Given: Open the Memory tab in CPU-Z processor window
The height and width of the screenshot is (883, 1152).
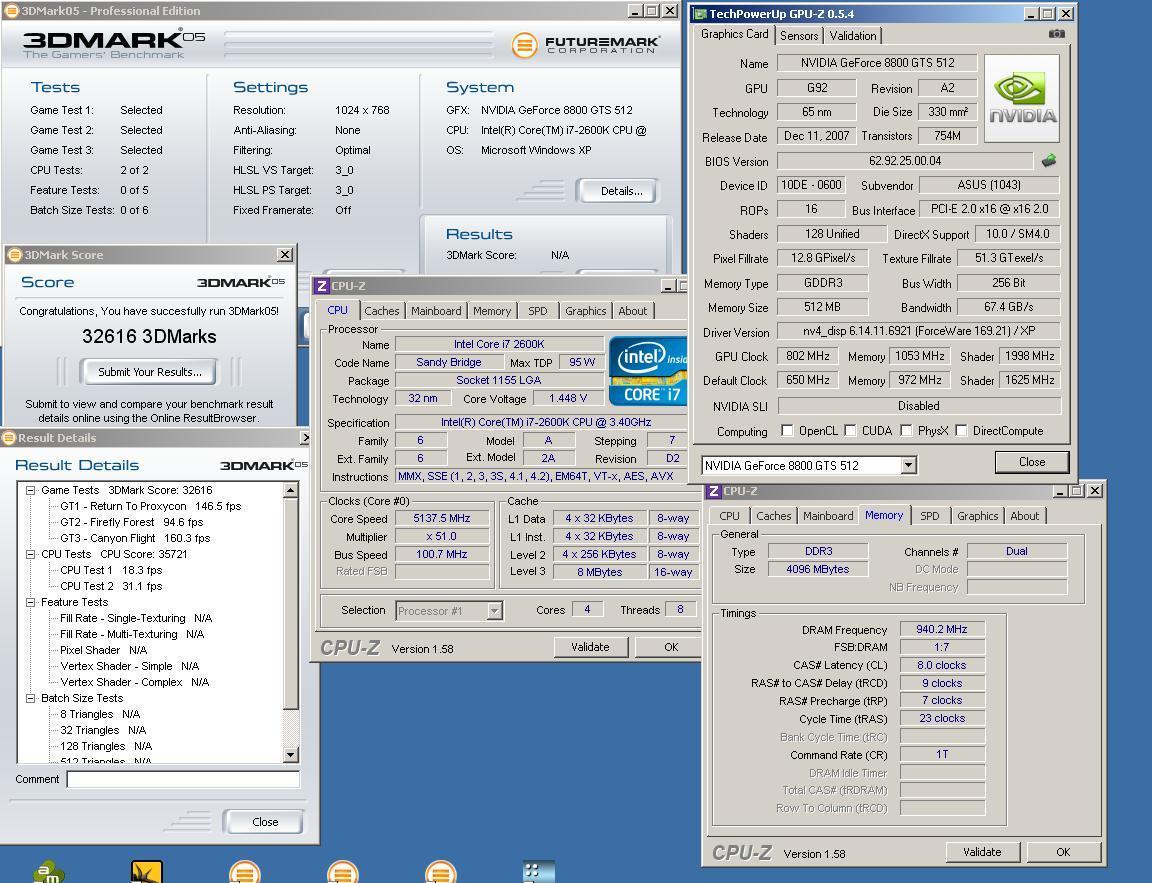Looking at the screenshot, I should pos(492,311).
